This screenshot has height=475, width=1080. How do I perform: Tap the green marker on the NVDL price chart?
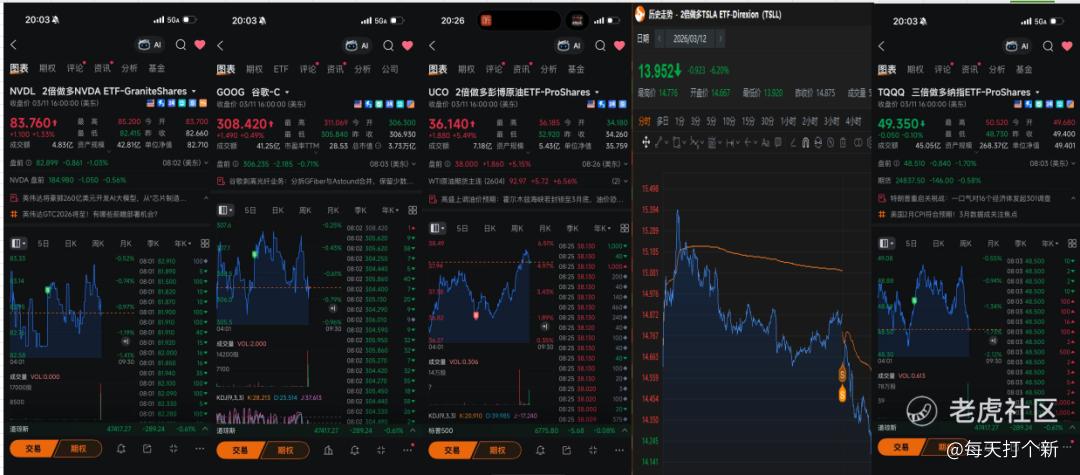click(x=48, y=291)
